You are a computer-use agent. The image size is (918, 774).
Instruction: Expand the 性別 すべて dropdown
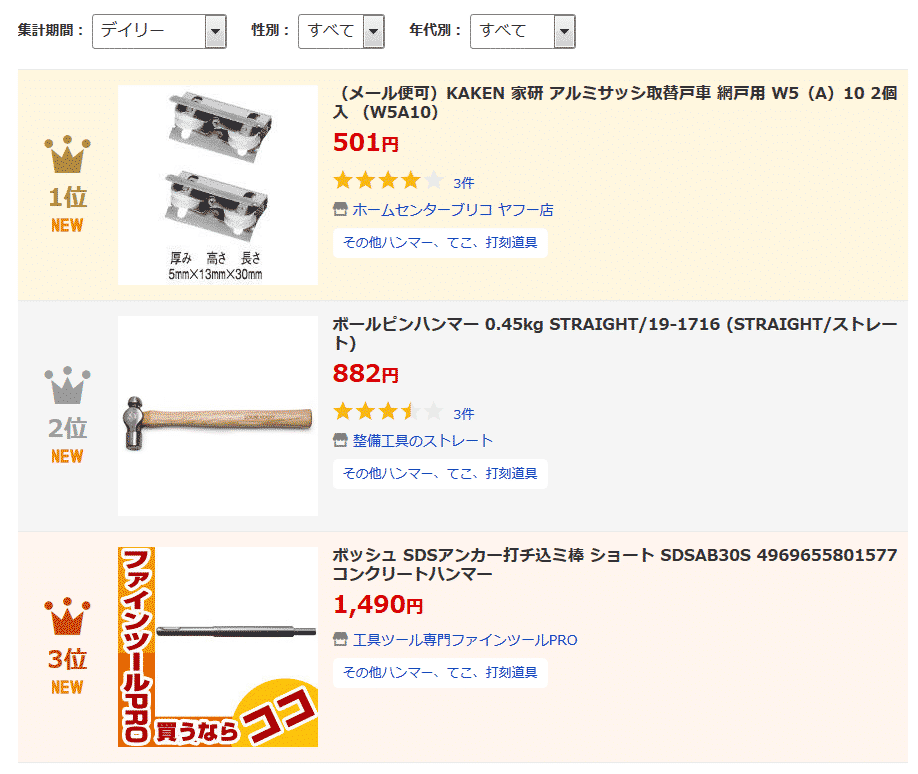(x=341, y=32)
